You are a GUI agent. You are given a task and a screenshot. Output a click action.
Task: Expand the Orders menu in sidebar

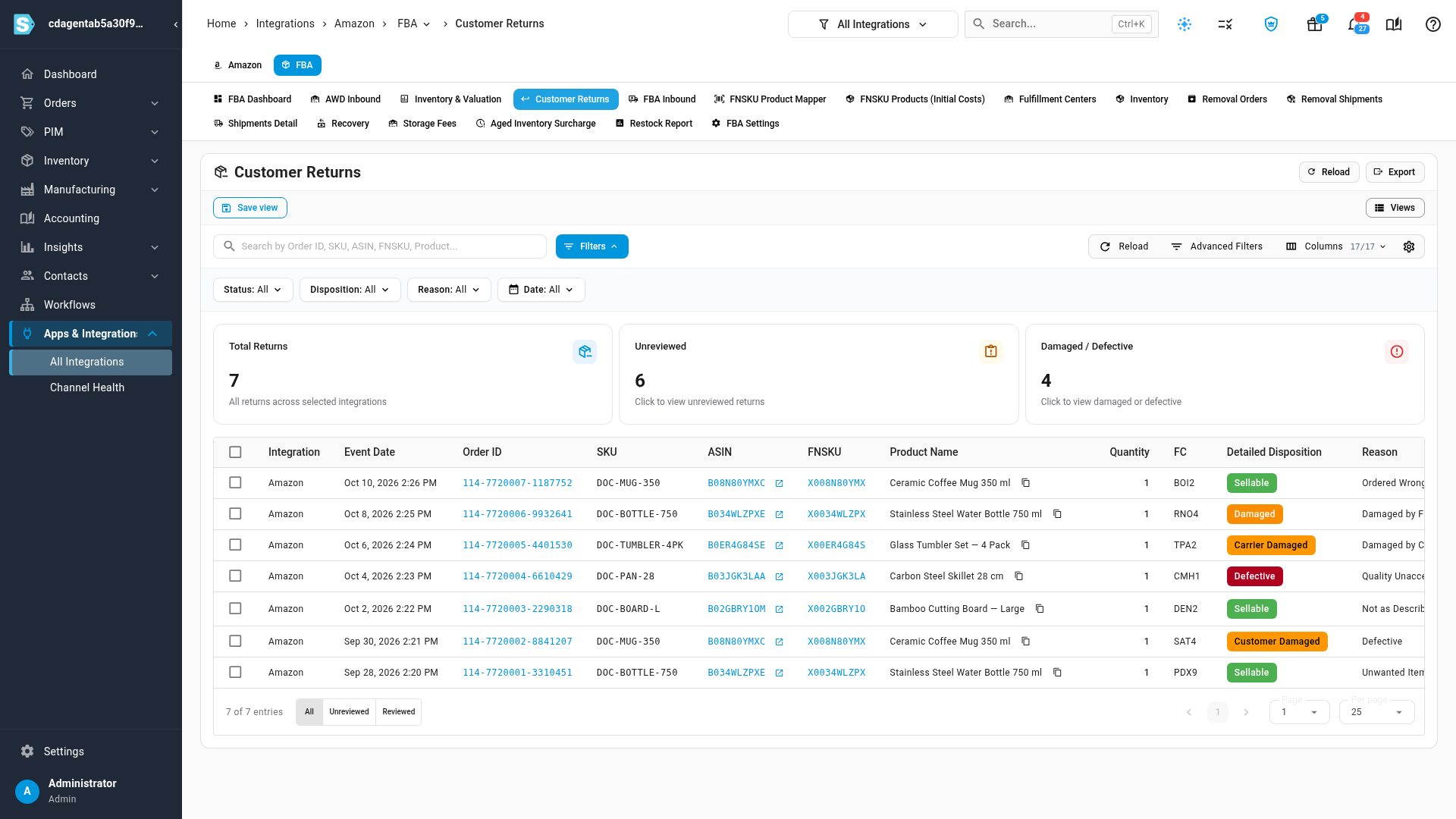coord(90,103)
